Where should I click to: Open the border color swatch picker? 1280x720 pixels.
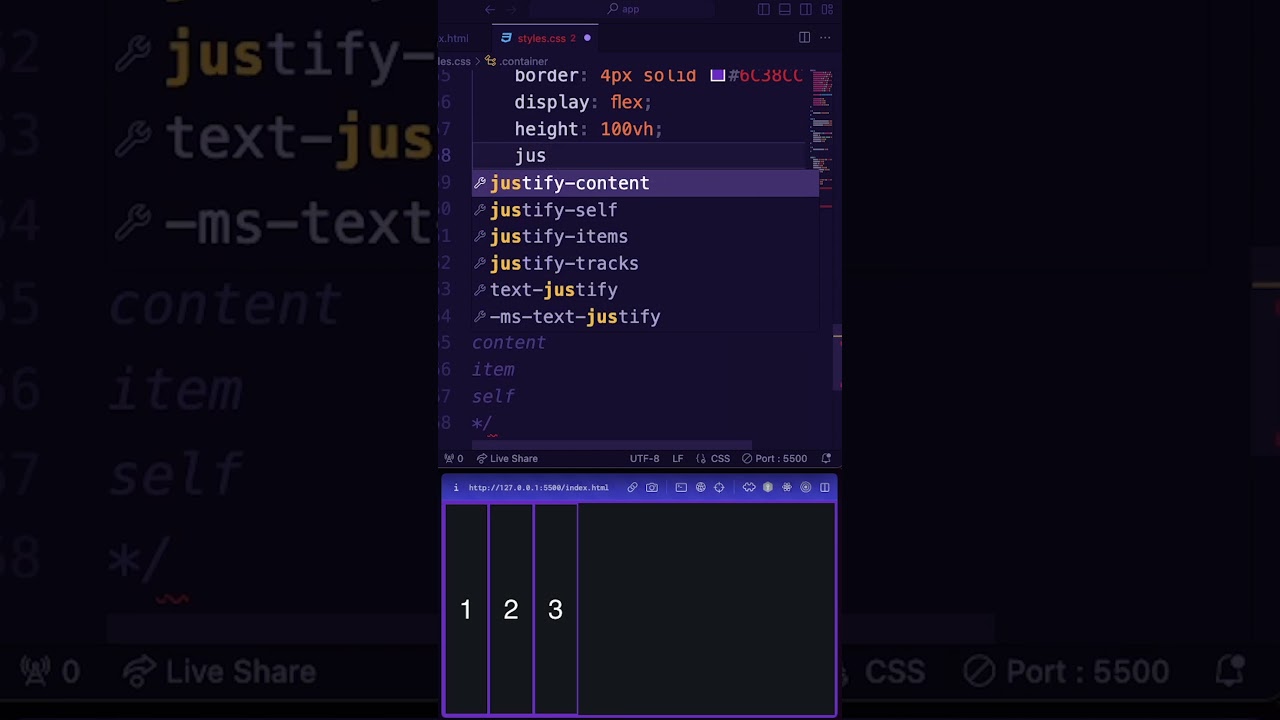[717, 76]
